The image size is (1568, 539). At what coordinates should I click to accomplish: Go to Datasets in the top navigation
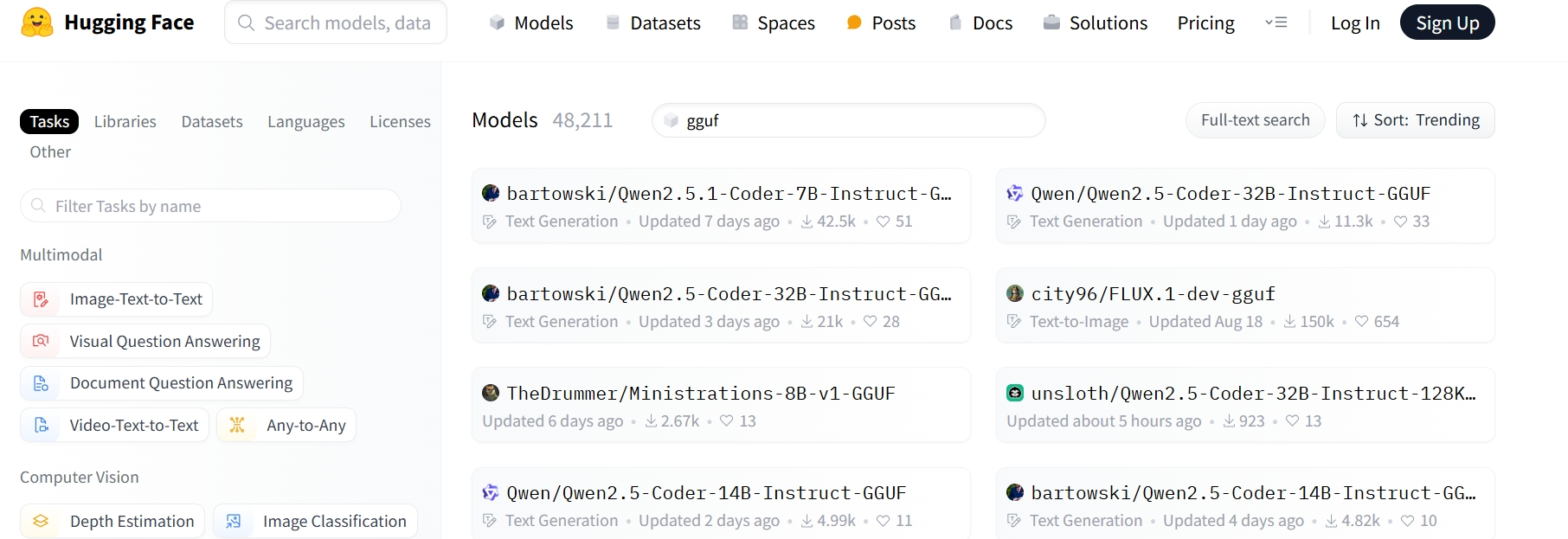click(x=653, y=22)
